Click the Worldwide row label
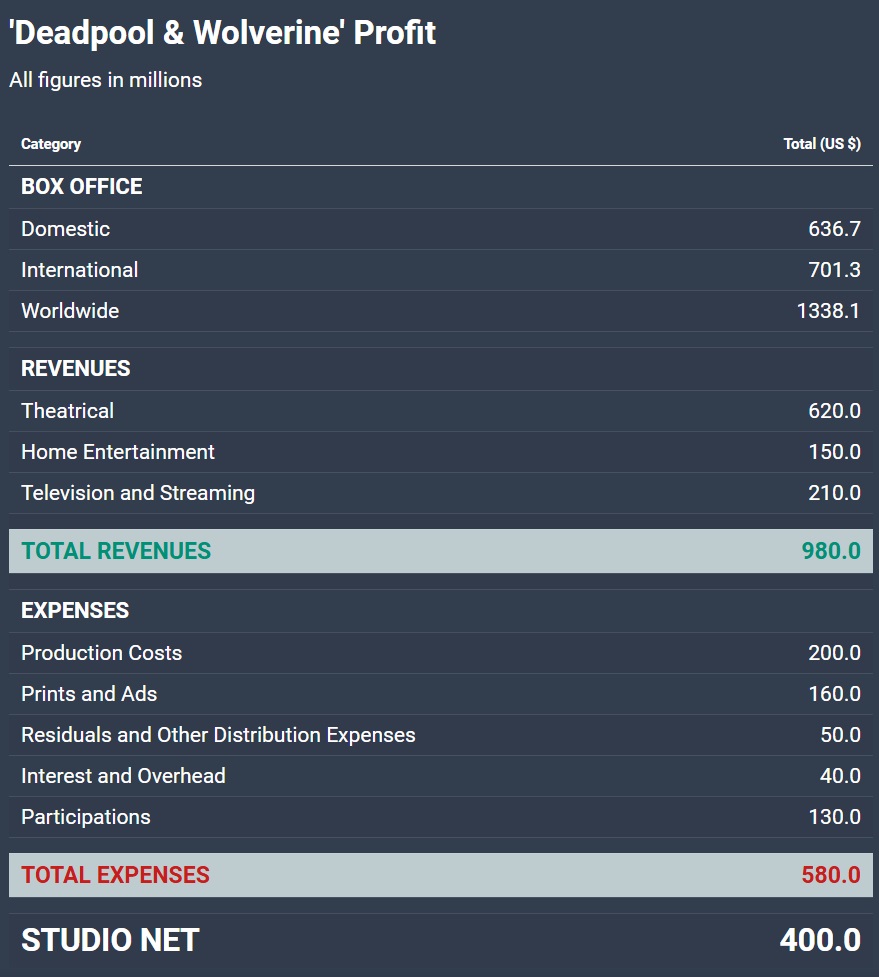The height and width of the screenshot is (977, 879). pos(70,311)
